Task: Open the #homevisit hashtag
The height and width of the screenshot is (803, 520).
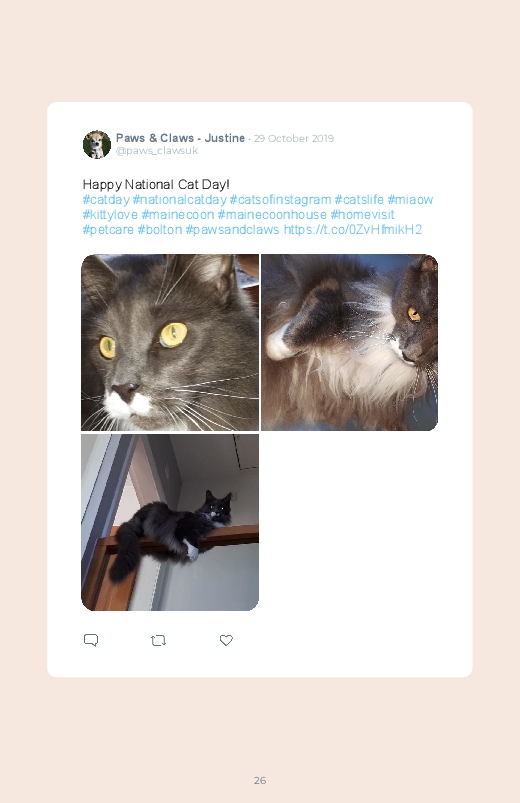Action: 362,215
